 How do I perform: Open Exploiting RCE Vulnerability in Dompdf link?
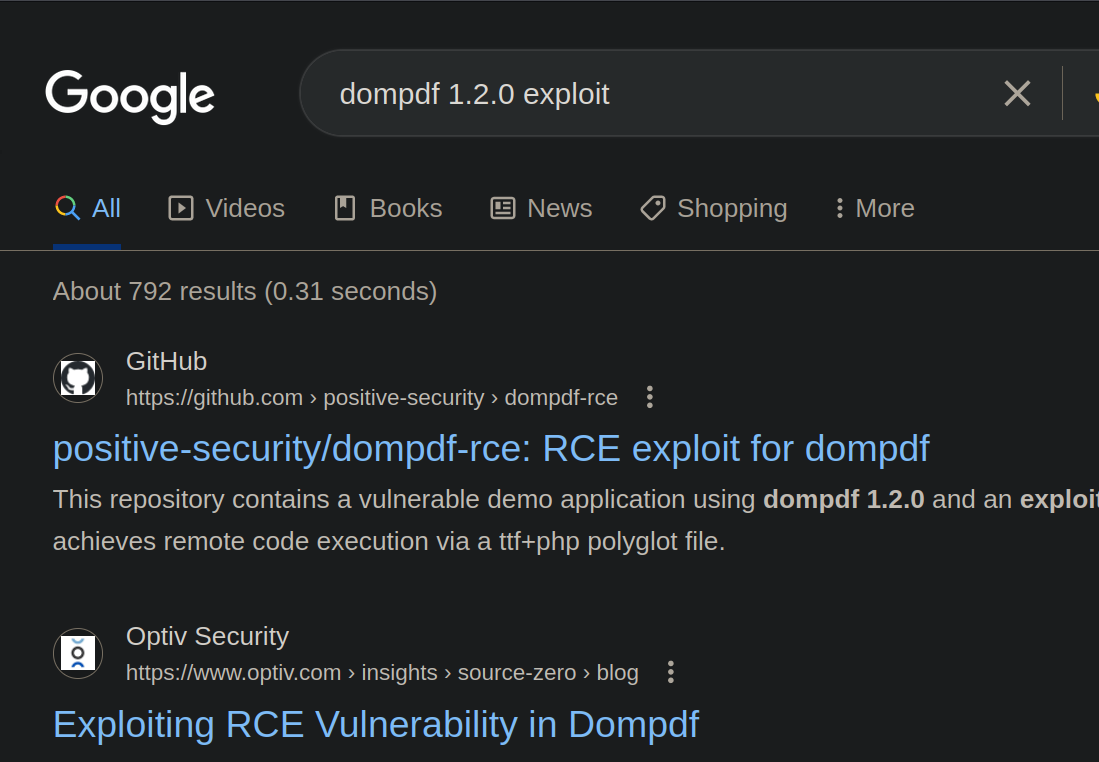point(375,724)
